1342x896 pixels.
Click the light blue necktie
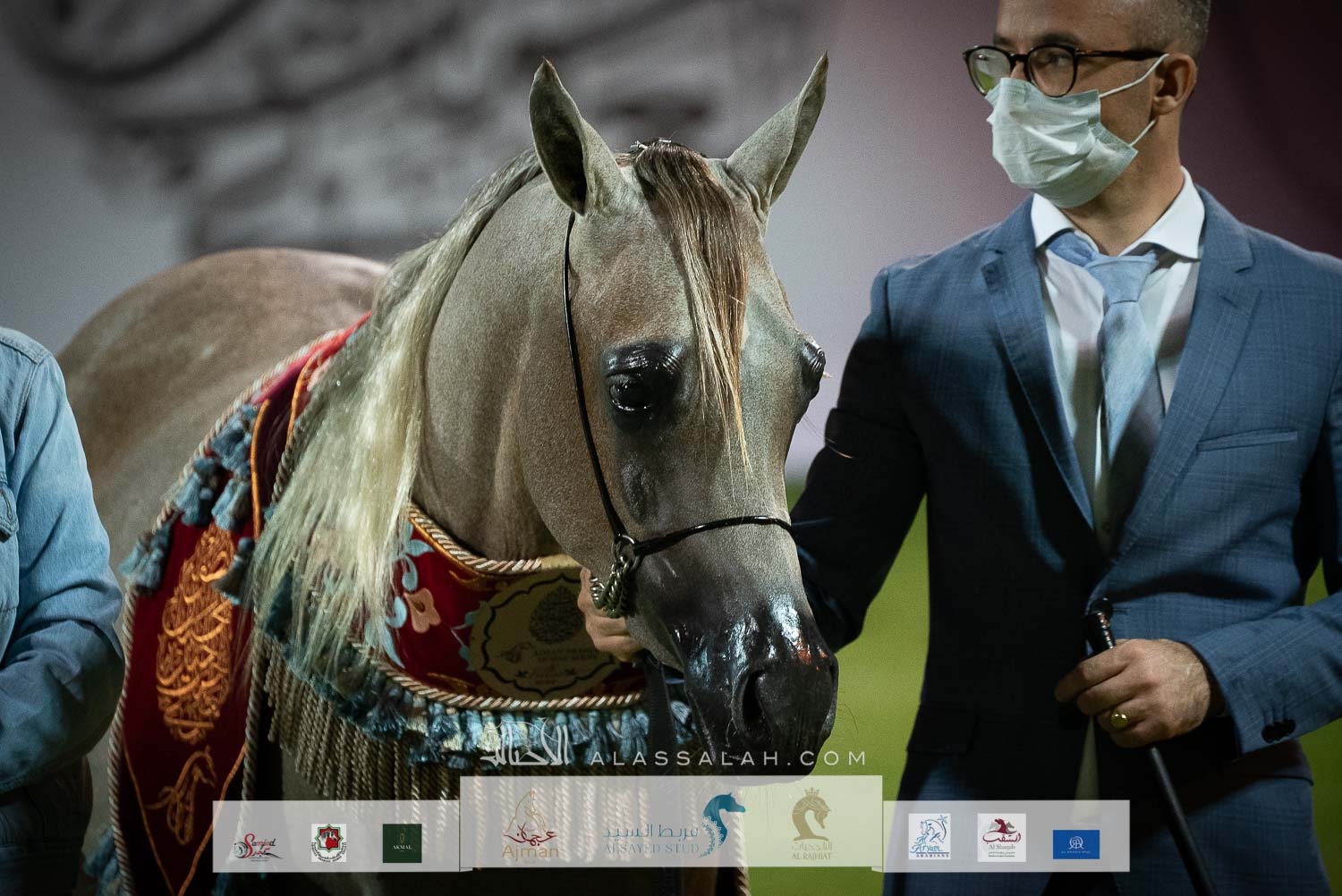(x=1118, y=331)
